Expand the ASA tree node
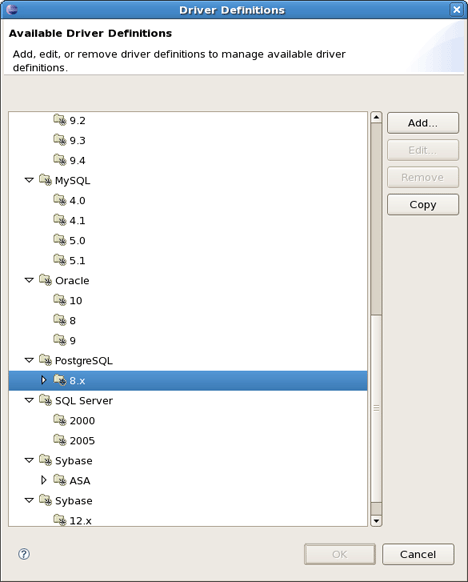The image size is (468, 582). point(43,480)
